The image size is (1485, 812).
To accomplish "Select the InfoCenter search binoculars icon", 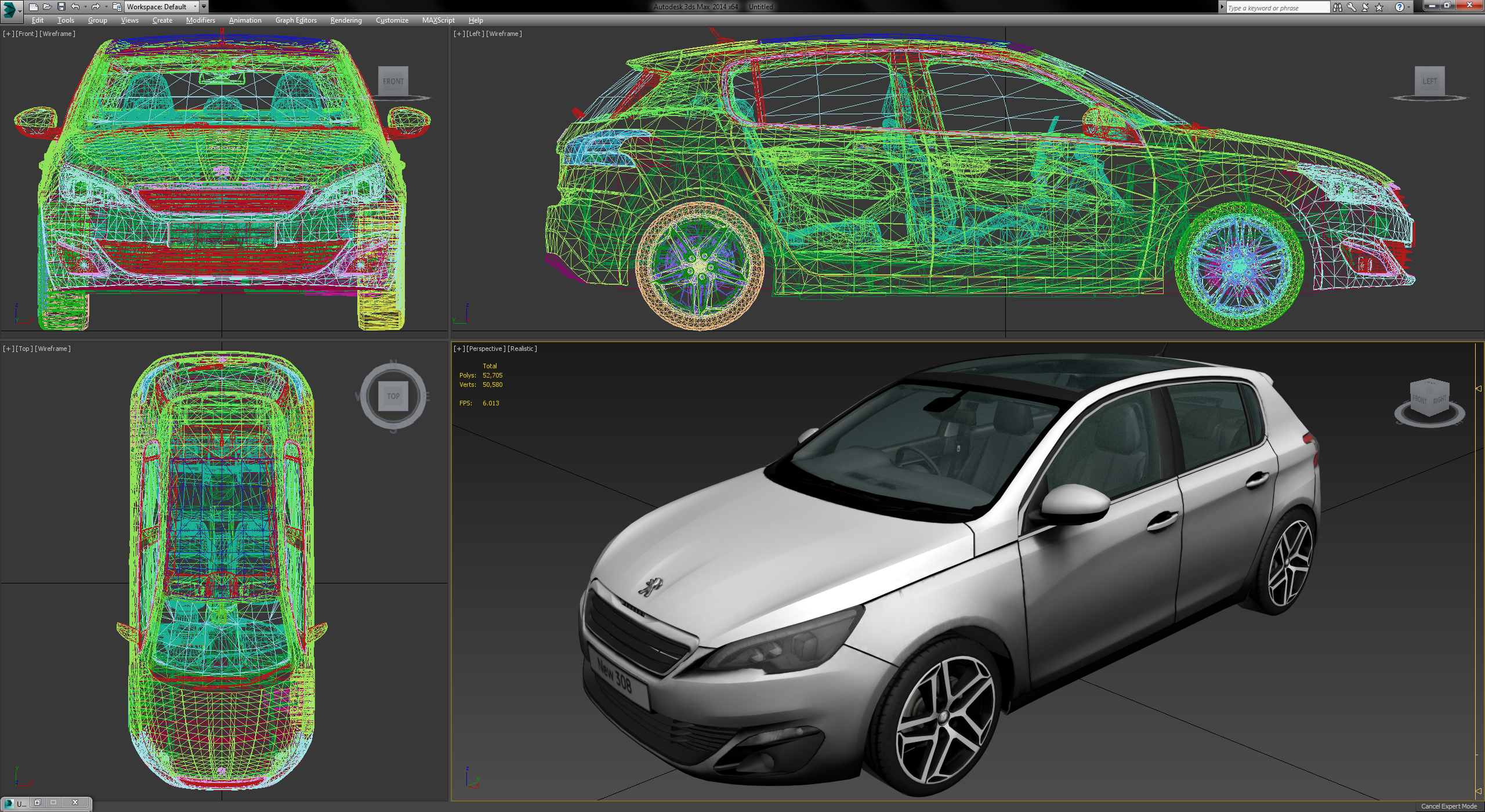I will [1338, 7].
